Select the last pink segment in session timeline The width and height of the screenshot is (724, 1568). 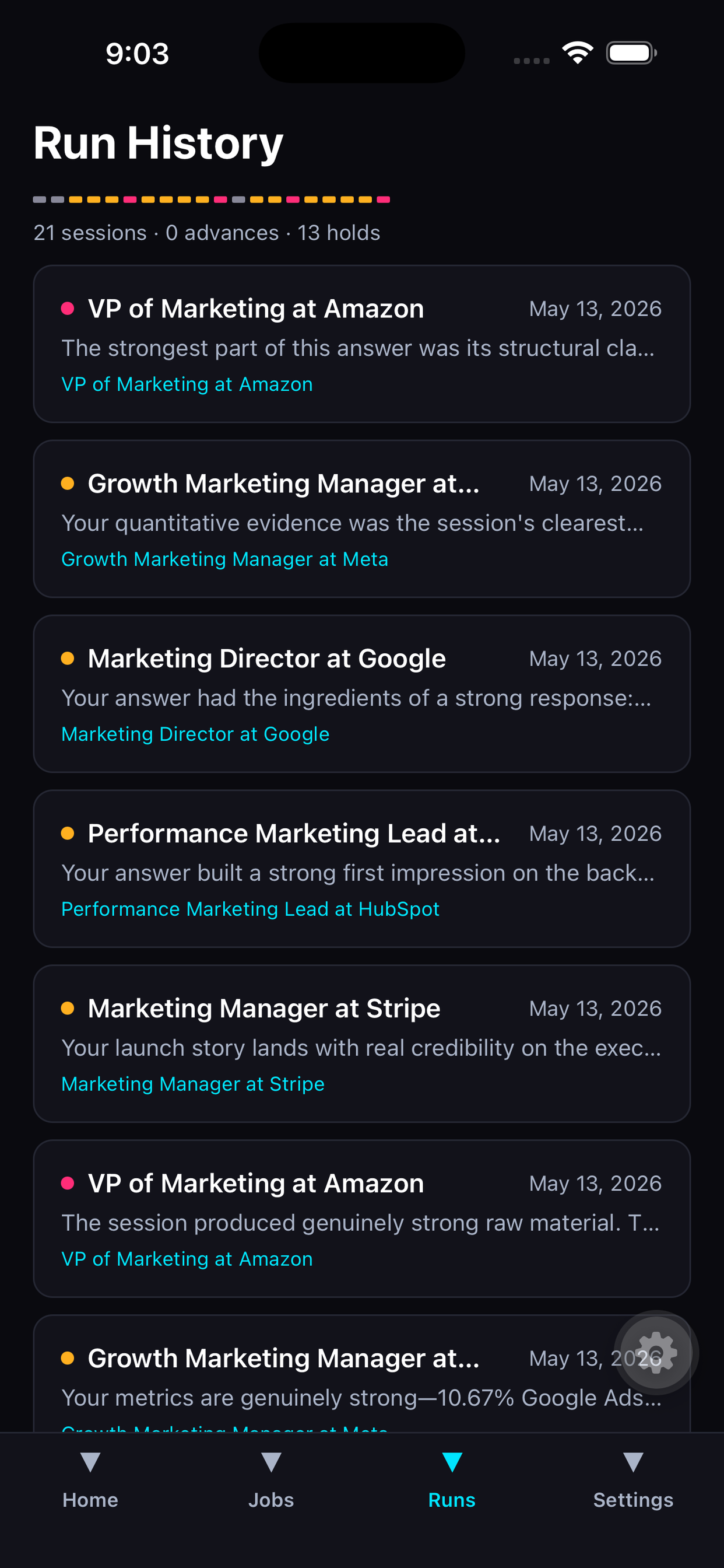click(x=384, y=199)
